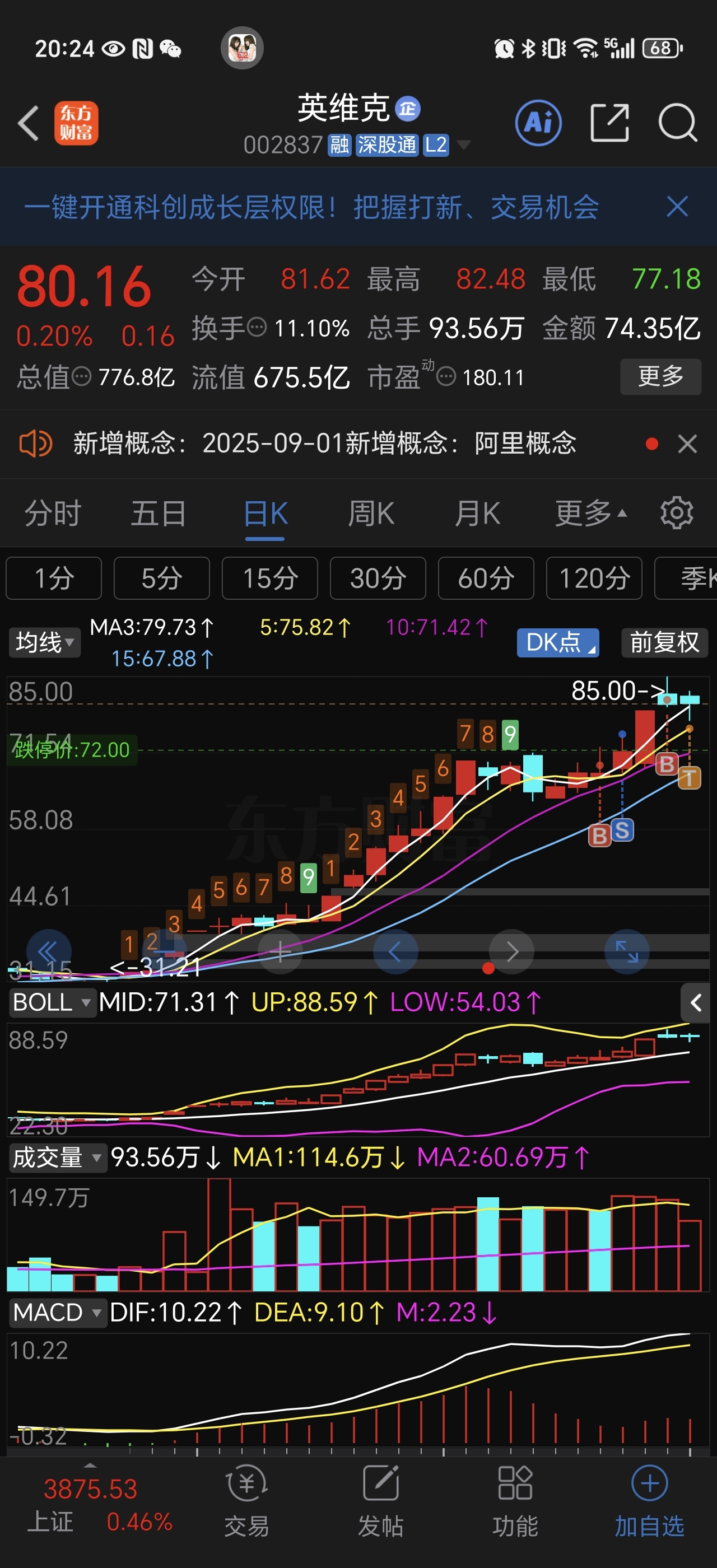Image resolution: width=717 pixels, height=1568 pixels.
Task: Show more quote details via 更多
Action: click(x=660, y=377)
